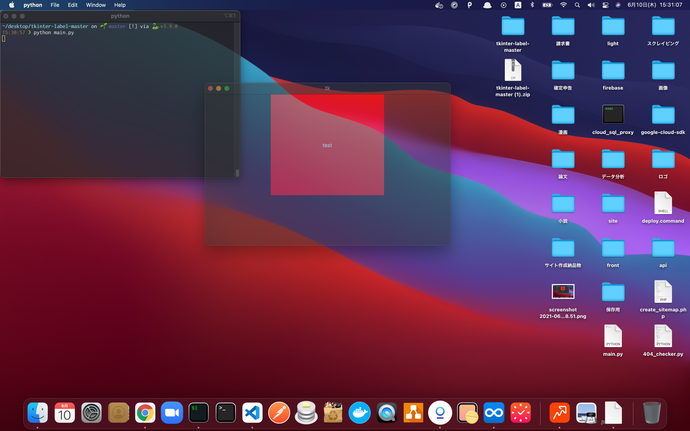Open the File menu
Screen dimensions: 690x431
coord(55,5)
